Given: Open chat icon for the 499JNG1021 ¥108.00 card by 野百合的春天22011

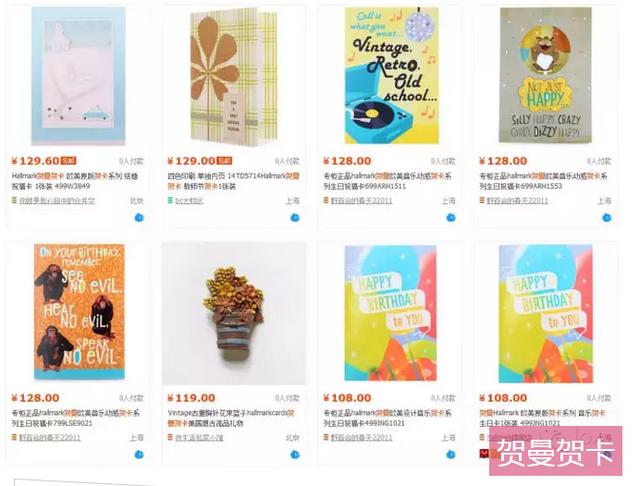Looking at the screenshot, I should click(451, 455).
